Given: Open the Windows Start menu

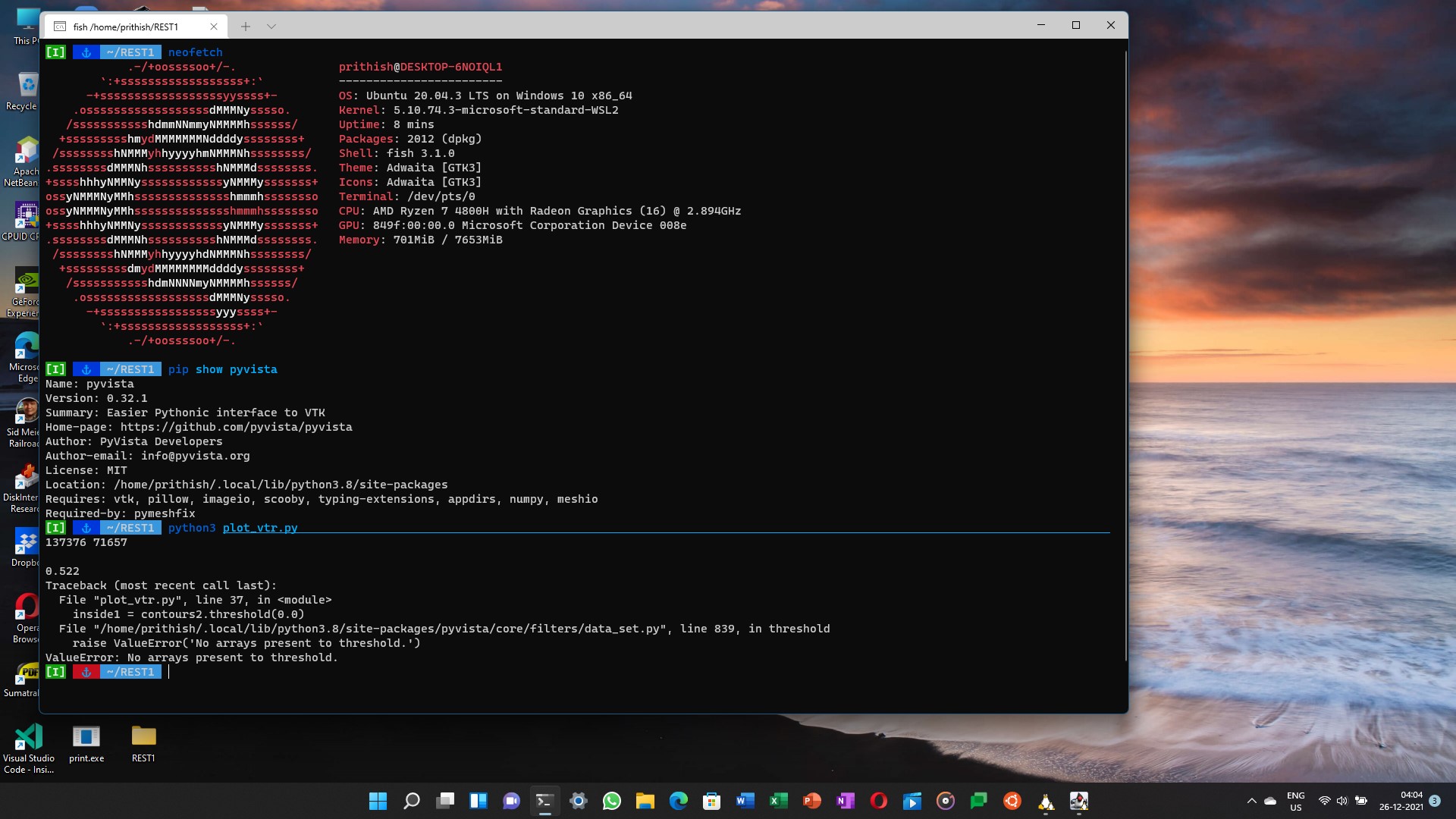Looking at the screenshot, I should point(377,801).
